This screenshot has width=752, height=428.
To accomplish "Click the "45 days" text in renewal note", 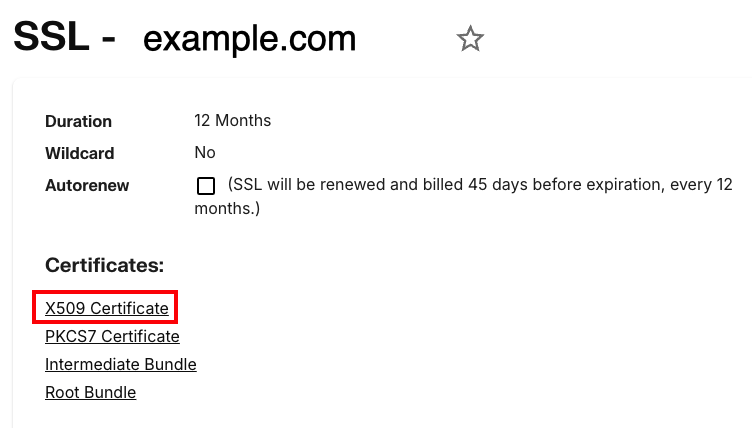I will tap(496, 184).
